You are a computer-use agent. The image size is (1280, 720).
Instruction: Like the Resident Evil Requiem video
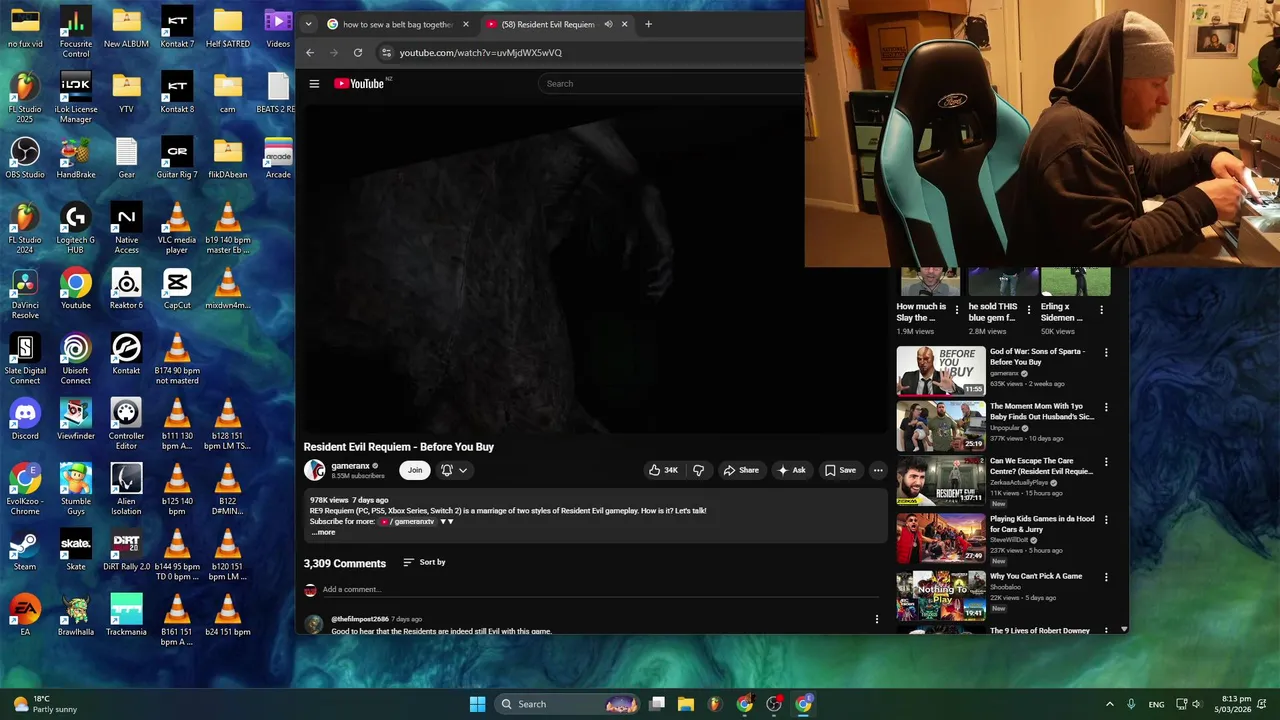663,470
